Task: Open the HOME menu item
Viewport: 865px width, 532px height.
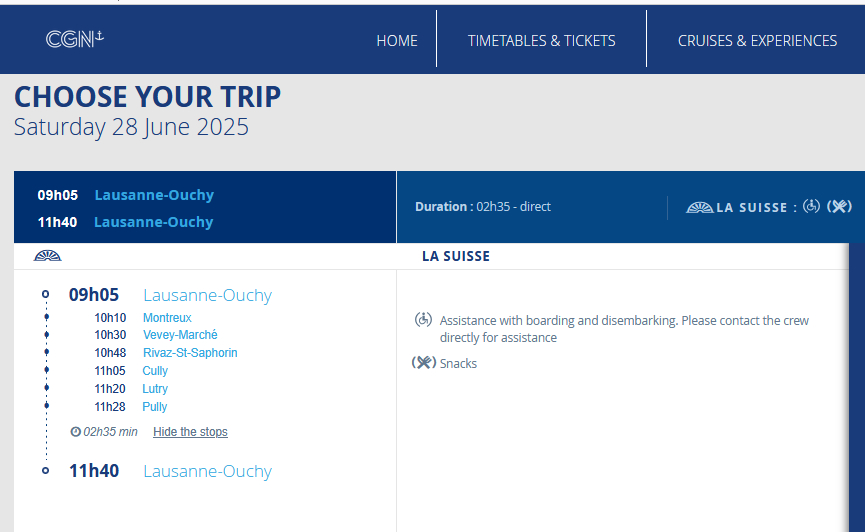Action: (397, 41)
